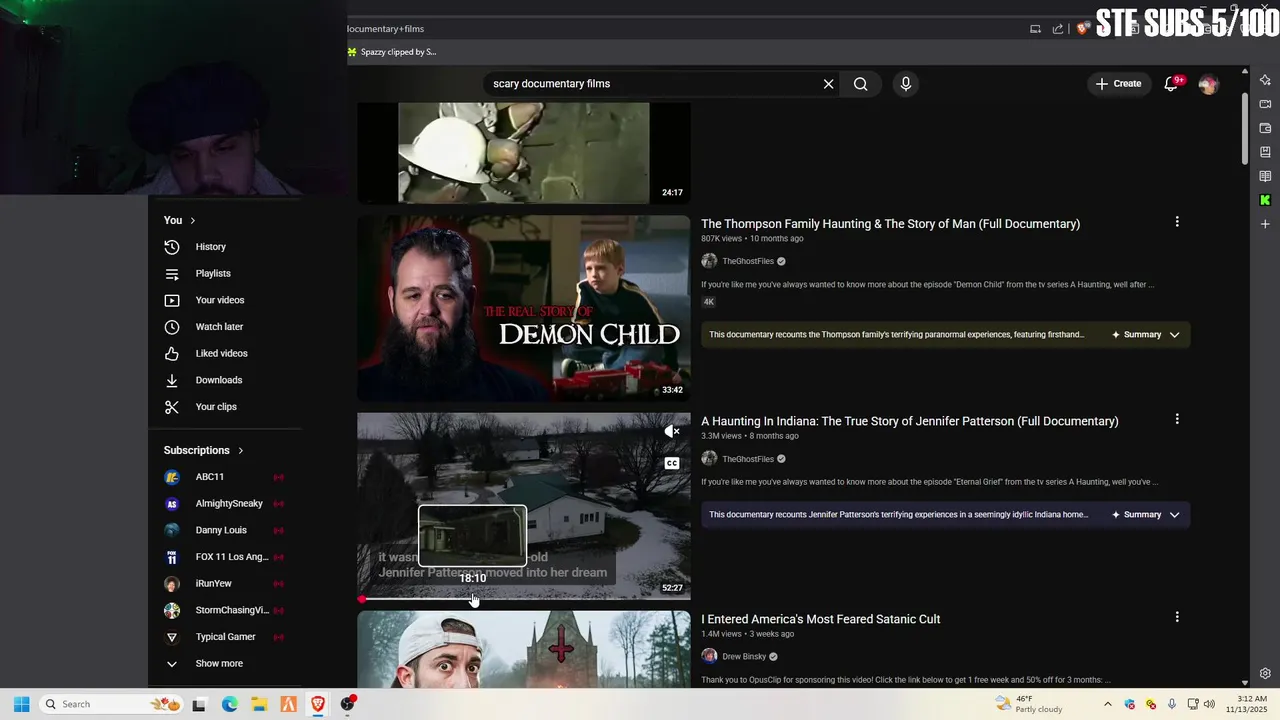
Task: Open Brave Leo AI sidebar icon
Action: pyautogui.click(x=1265, y=80)
